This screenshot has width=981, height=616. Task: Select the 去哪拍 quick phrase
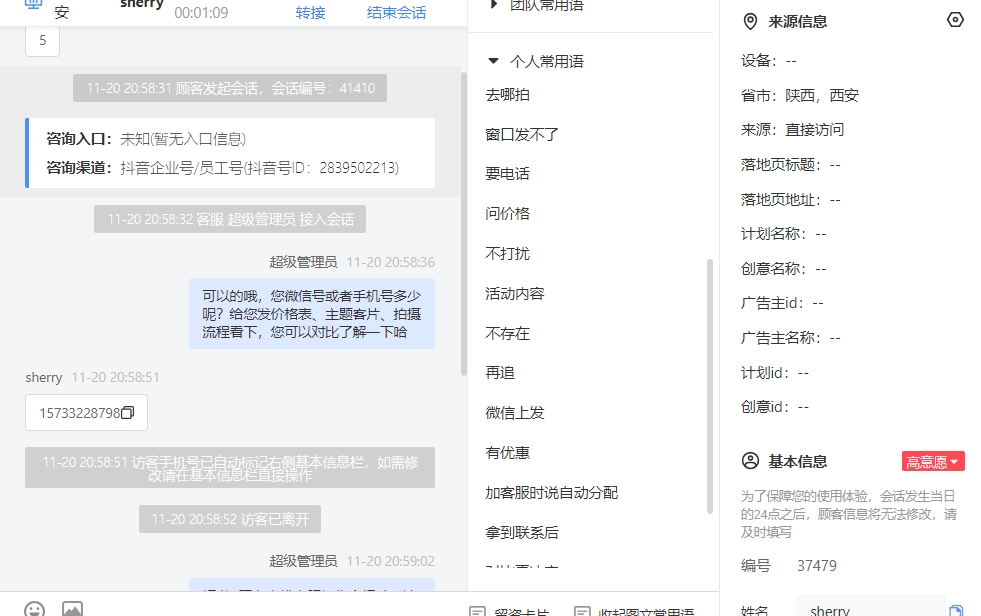click(x=507, y=95)
